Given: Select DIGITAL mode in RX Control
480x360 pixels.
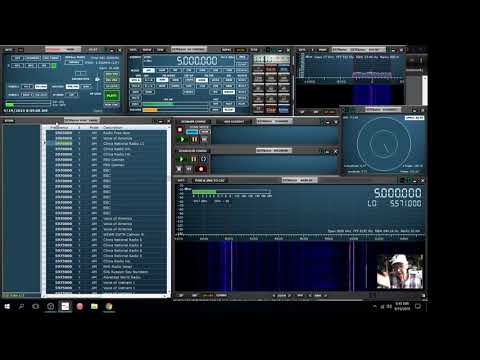Looking at the screenshot, I should pyautogui.click(x=242, y=70).
